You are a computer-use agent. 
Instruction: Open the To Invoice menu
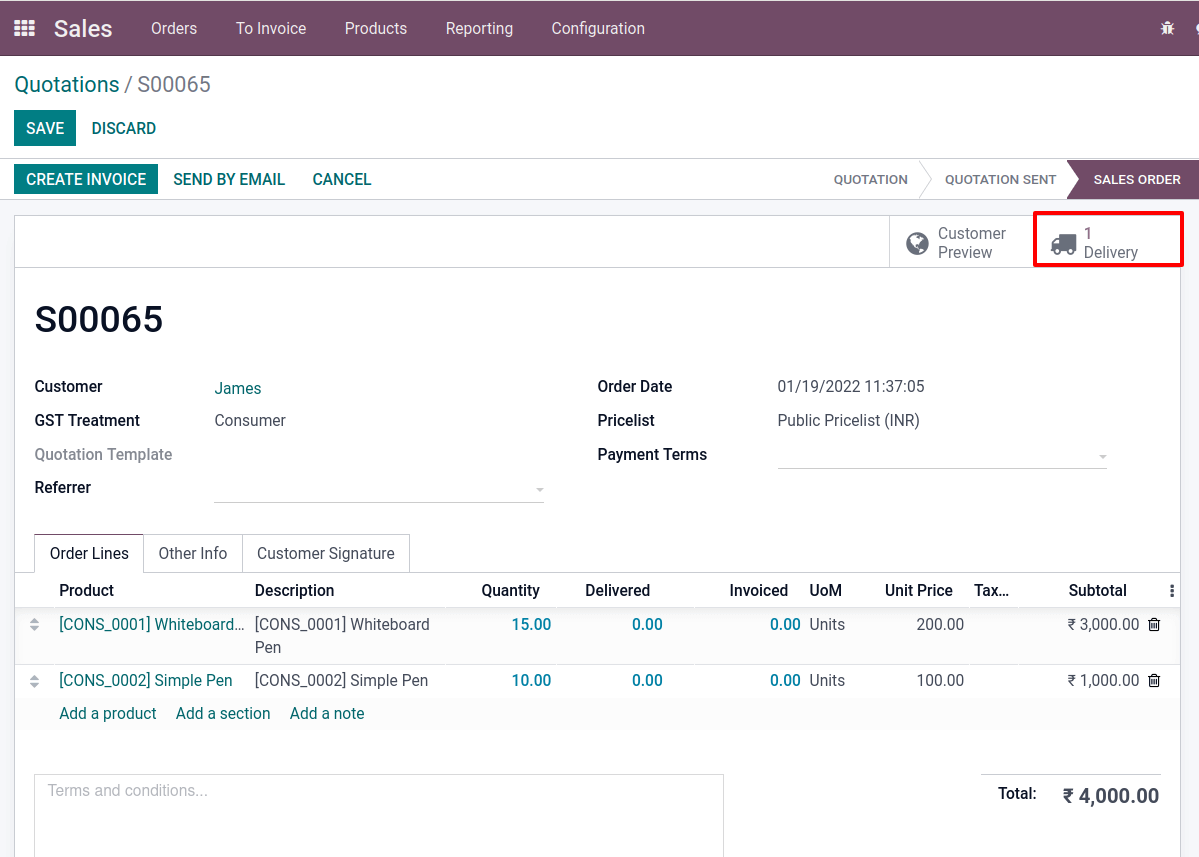coord(271,28)
